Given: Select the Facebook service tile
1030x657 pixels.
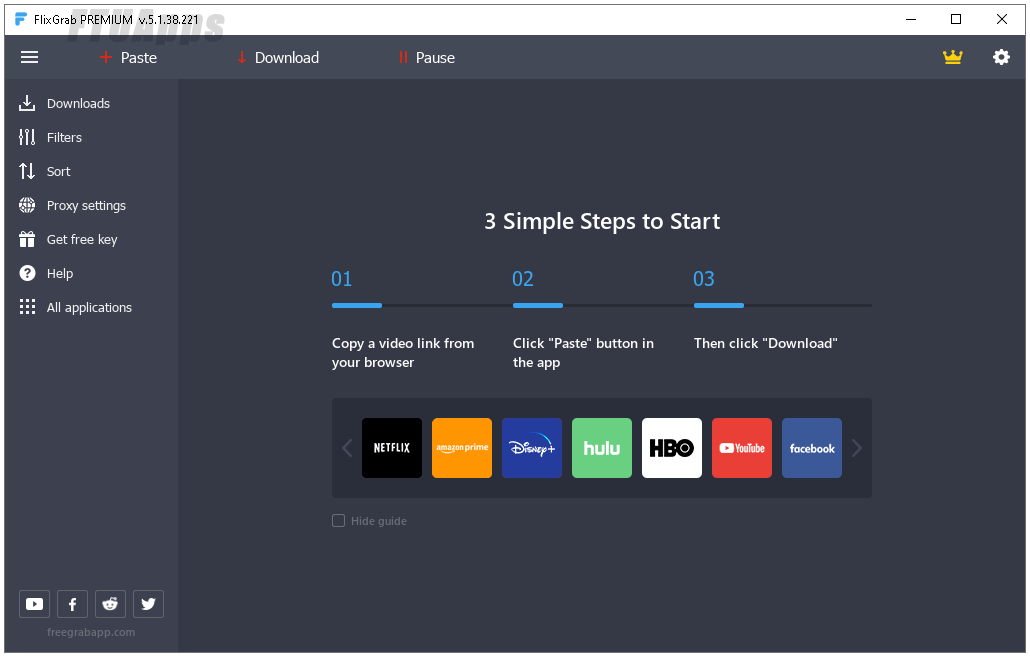Looking at the screenshot, I should pos(812,448).
